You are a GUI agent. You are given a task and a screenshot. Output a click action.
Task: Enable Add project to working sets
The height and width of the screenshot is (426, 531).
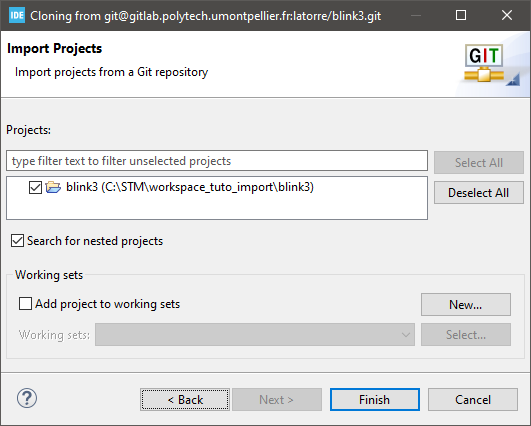click(x=25, y=304)
